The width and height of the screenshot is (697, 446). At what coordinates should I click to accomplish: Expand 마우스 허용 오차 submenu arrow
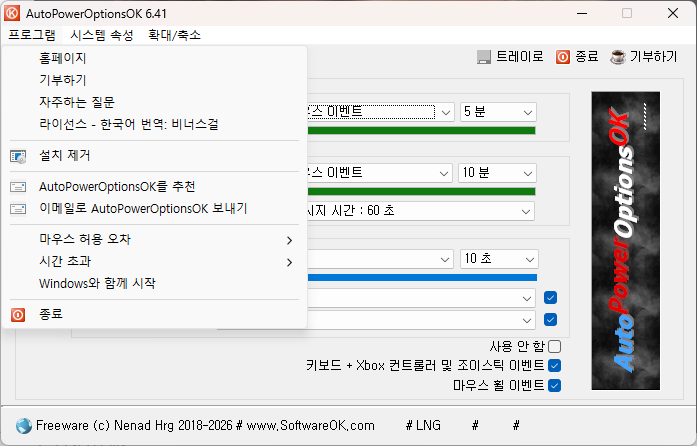tap(289, 241)
